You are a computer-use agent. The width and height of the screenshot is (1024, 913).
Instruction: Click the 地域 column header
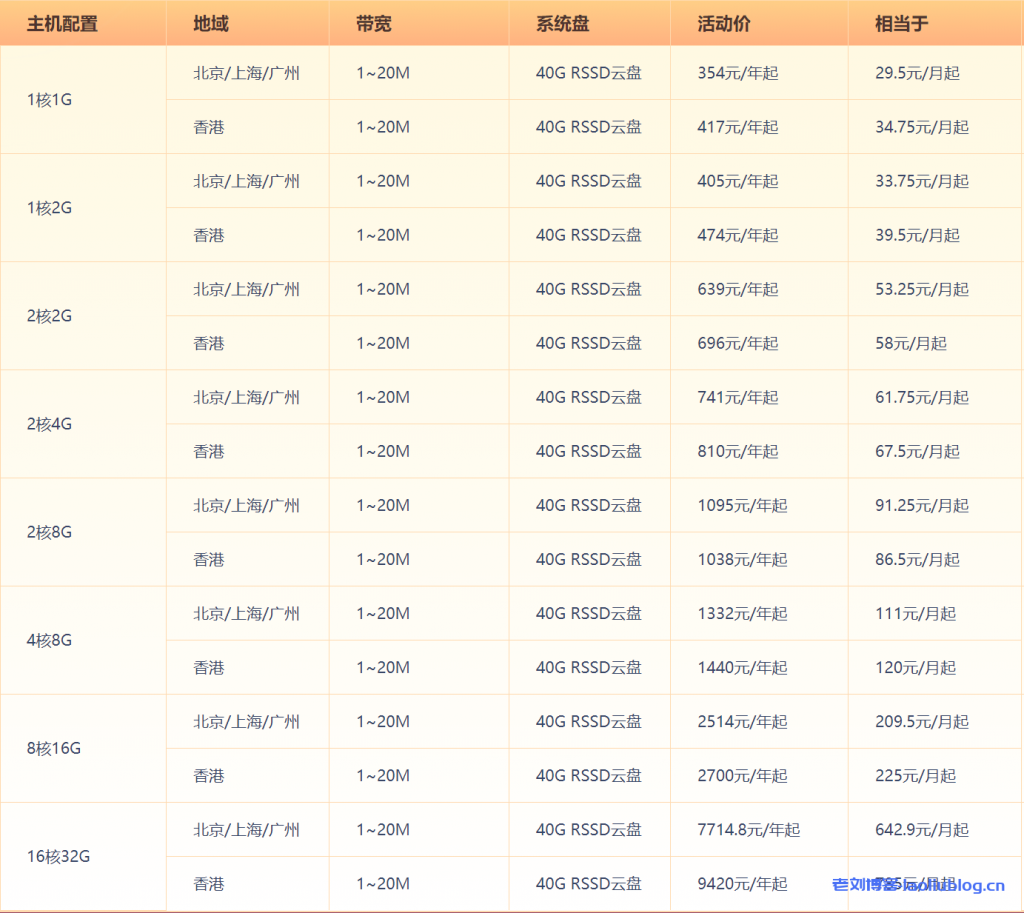(207, 22)
